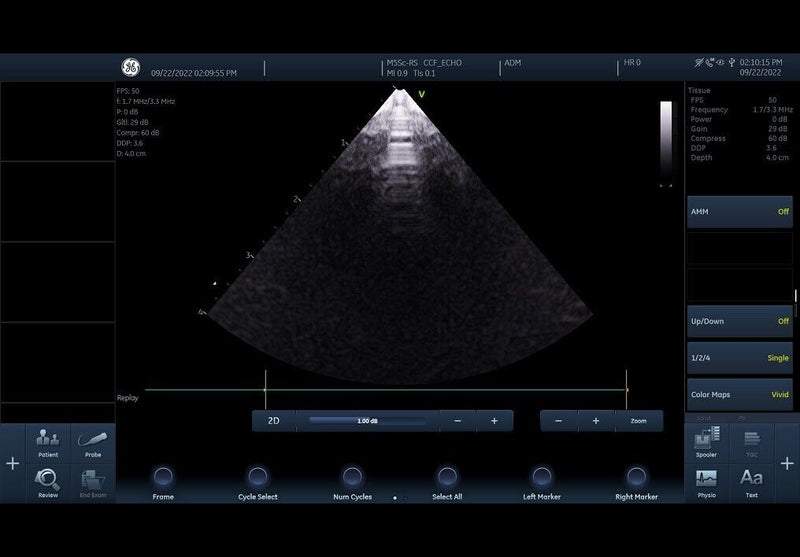Open the Review icon
The height and width of the screenshot is (557, 800).
48,482
